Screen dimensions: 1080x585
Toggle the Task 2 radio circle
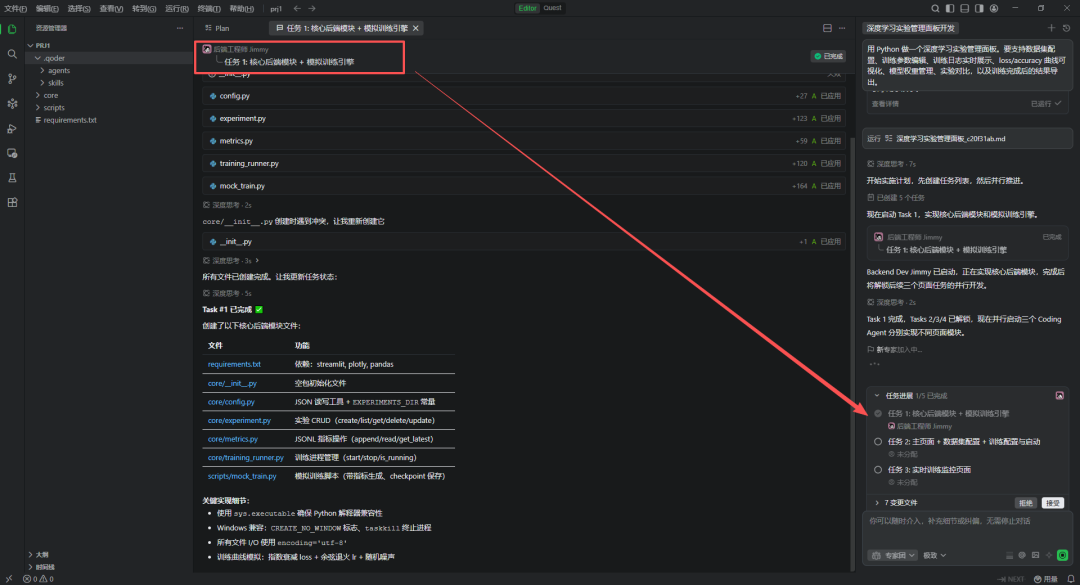878,441
